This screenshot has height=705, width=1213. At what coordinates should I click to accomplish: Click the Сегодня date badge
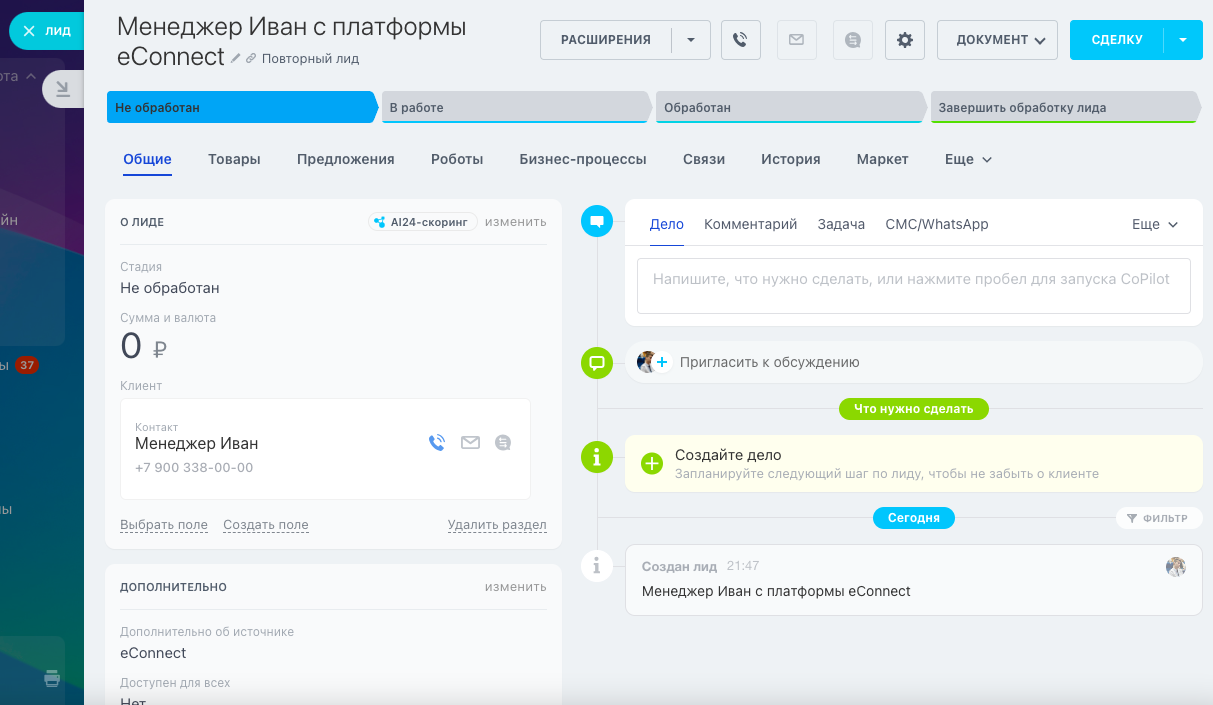click(914, 518)
